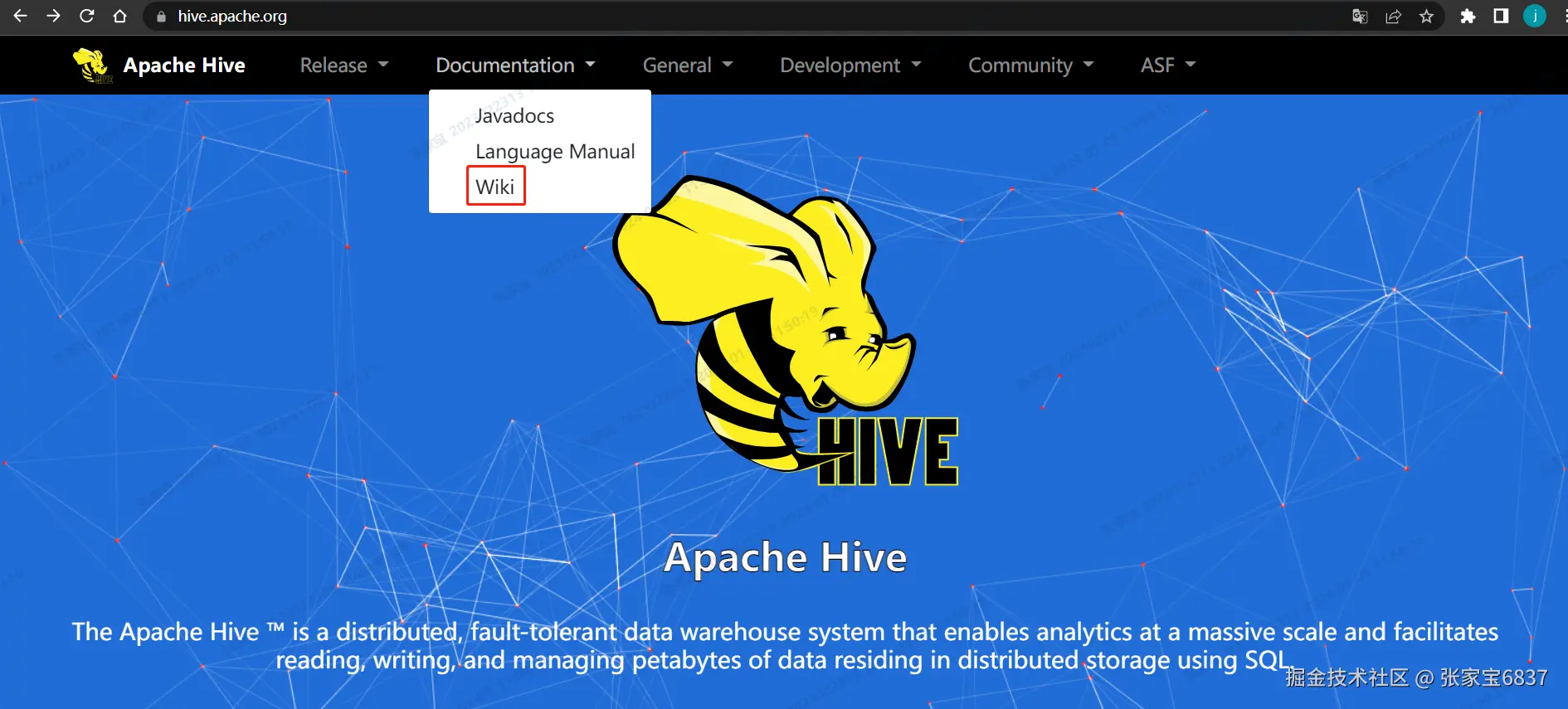Expand the ASF dropdown menu
Screen dimensions: 1568x709
pos(1168,66)
